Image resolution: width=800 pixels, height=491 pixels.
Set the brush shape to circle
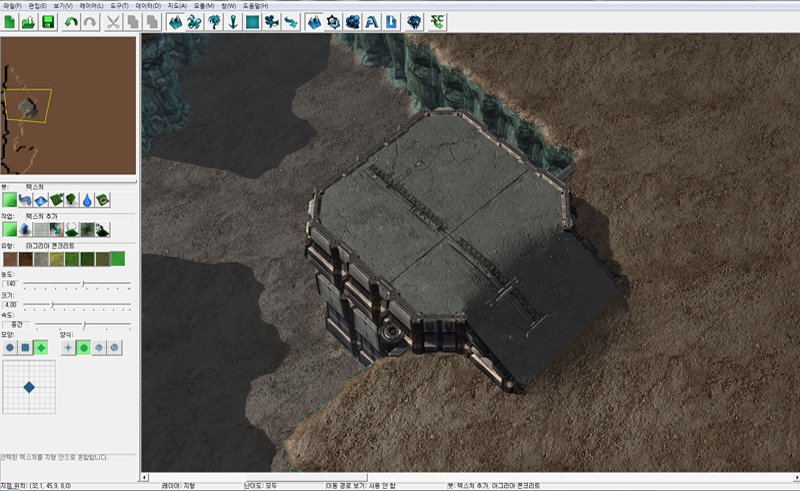[x=10, y=348]
